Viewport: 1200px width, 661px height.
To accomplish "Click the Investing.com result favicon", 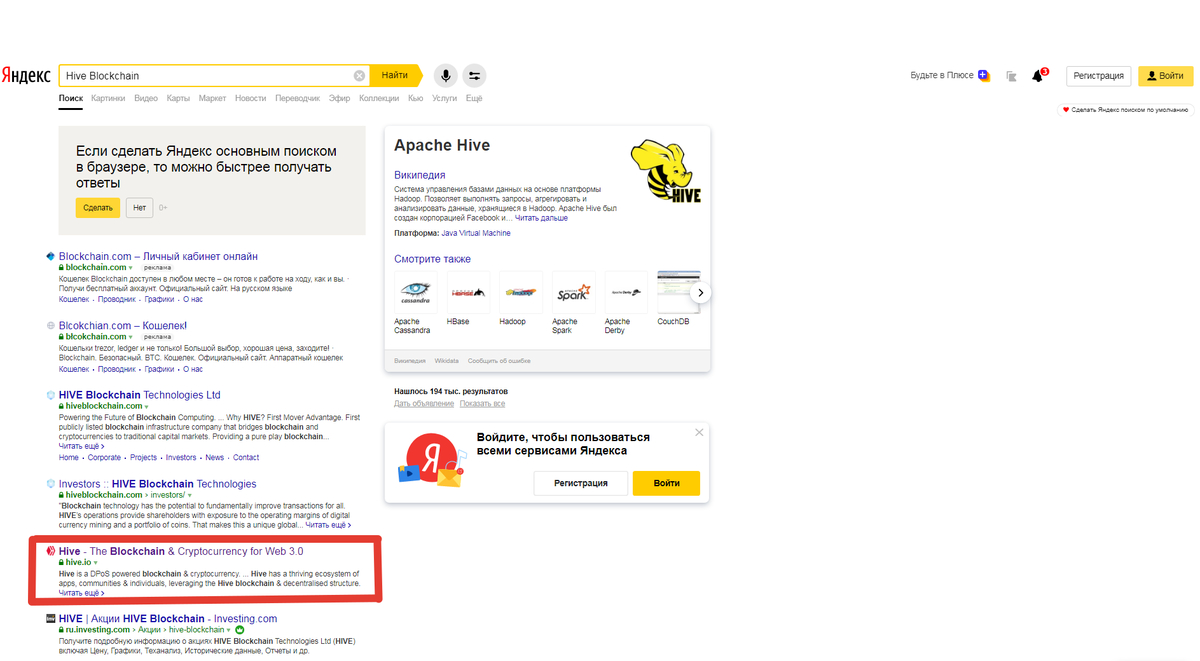I will tap(51, 619).
